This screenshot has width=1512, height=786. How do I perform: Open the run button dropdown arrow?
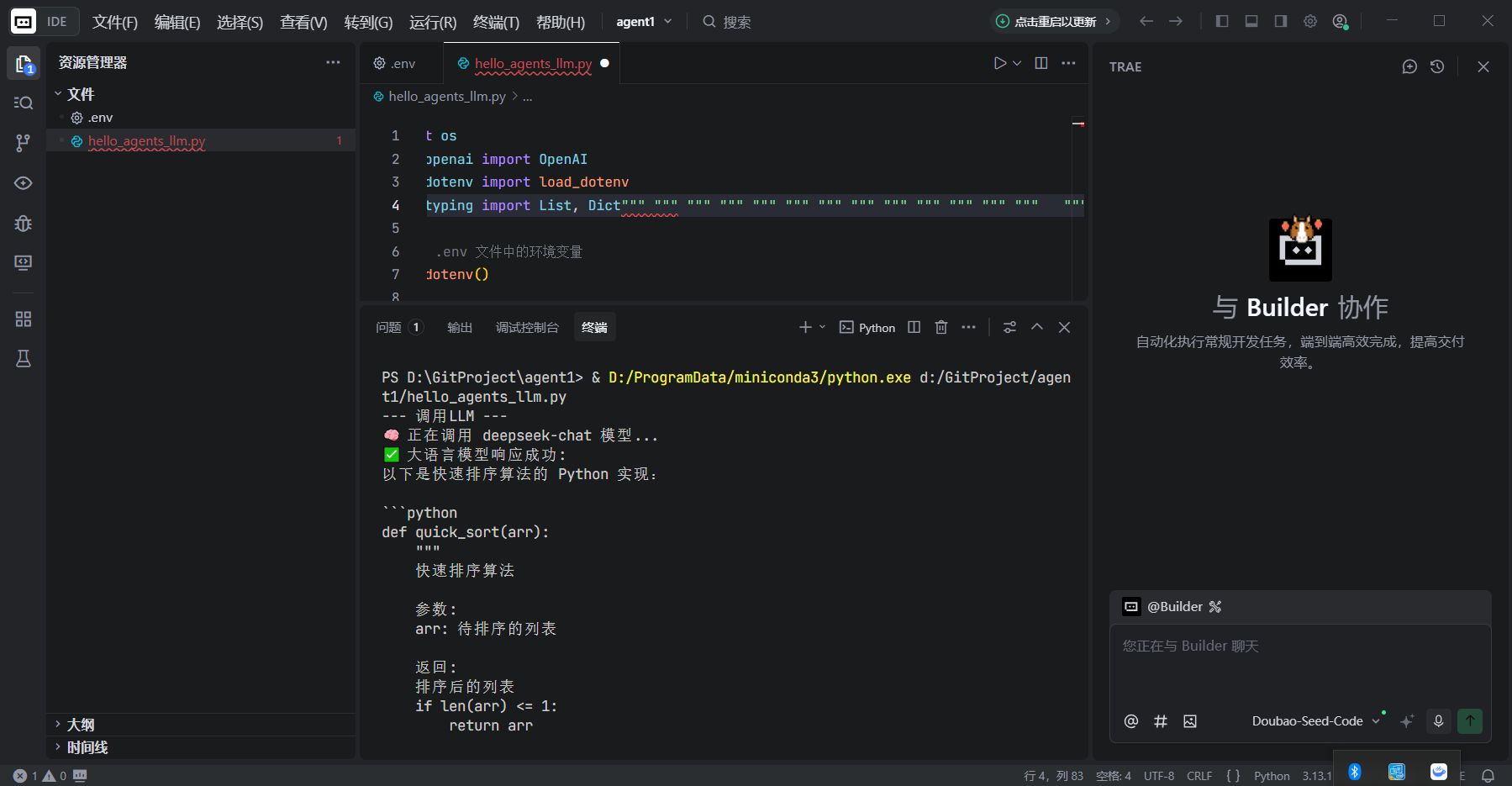(x=1017, y=63)
